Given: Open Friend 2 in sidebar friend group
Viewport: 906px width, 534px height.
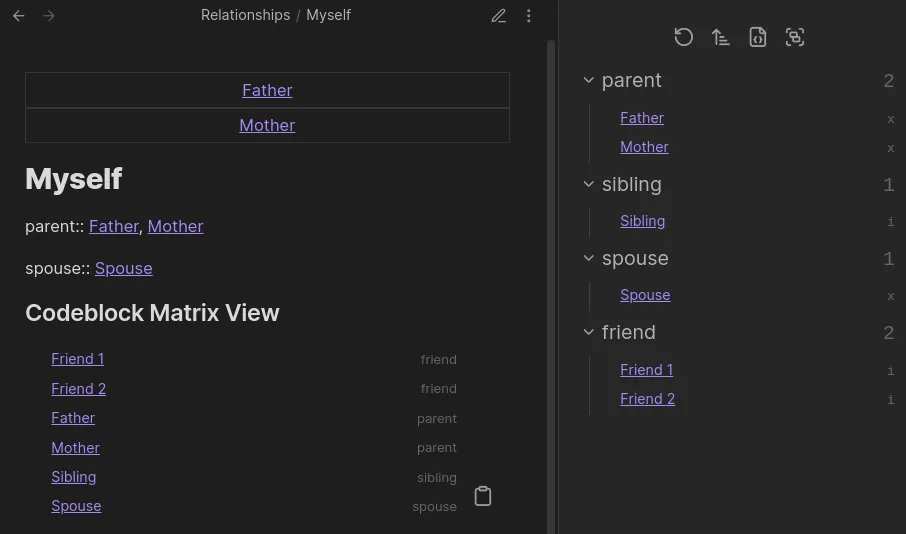Looking at the screenshot, I should coord(647,399).
